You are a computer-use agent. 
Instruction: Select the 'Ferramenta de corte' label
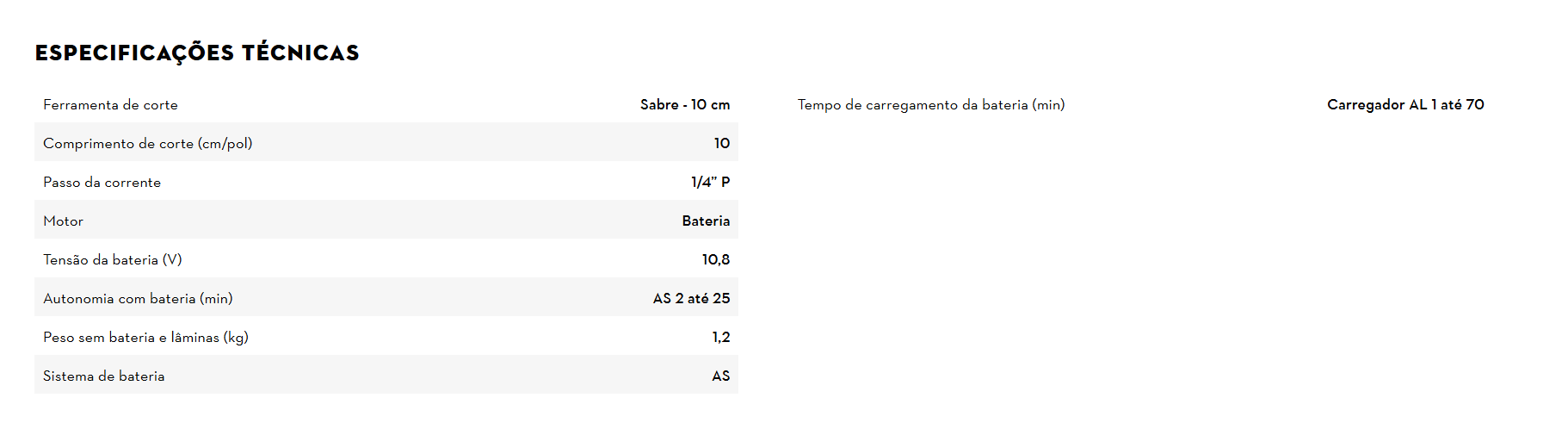click(110, 105)
